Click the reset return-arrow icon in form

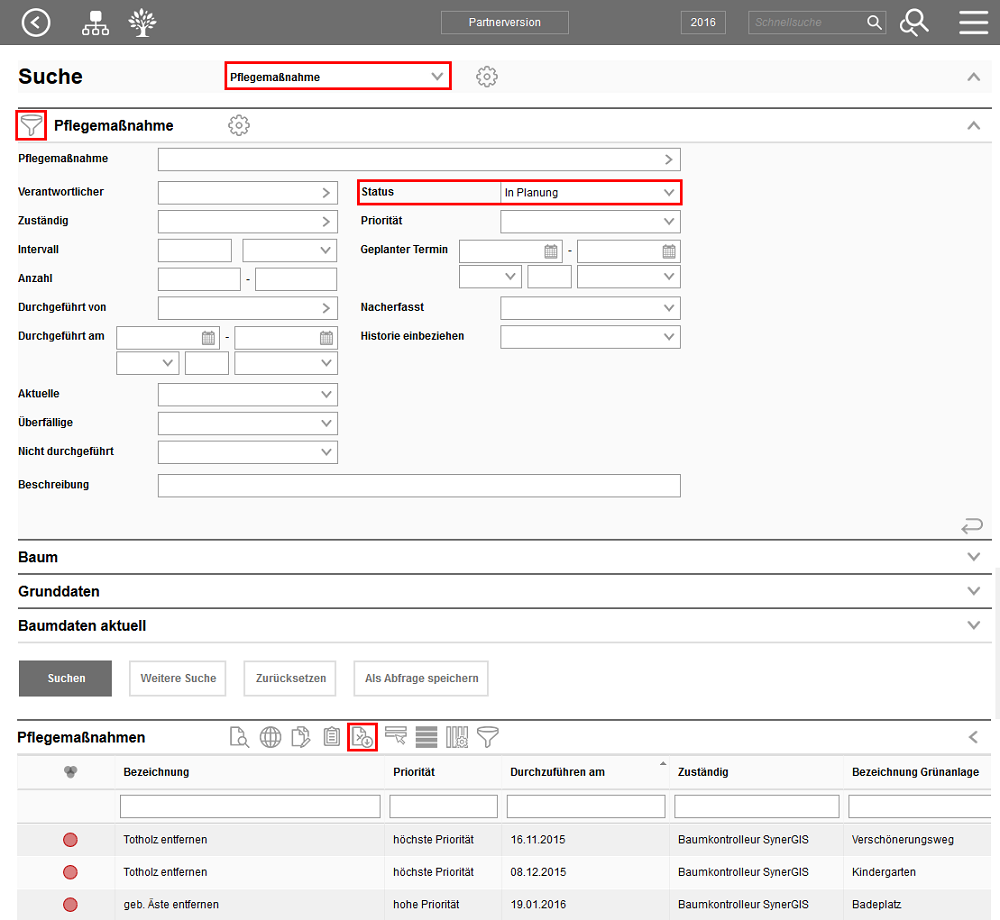[972, 525]
